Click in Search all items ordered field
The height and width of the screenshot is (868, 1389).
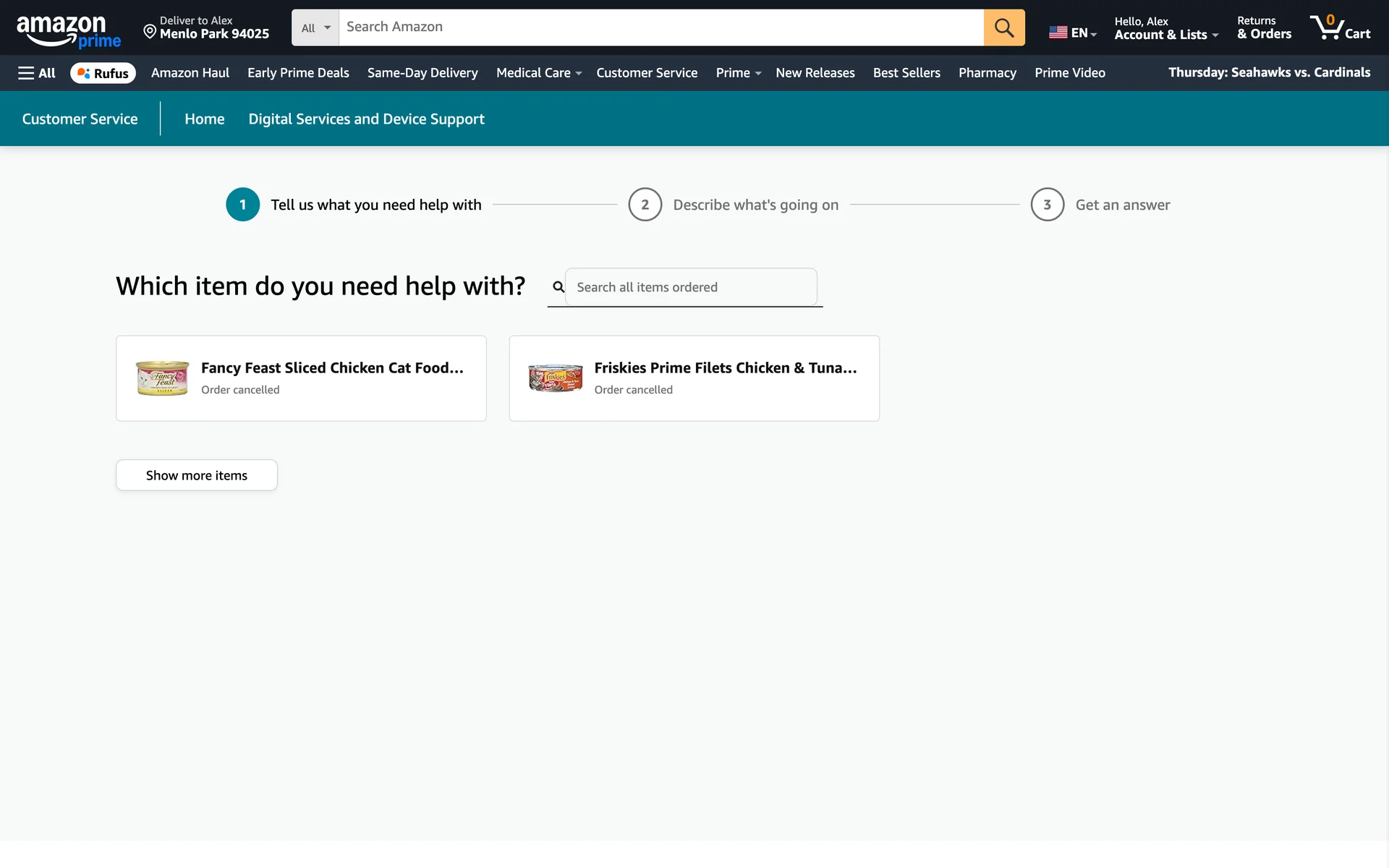690,287
